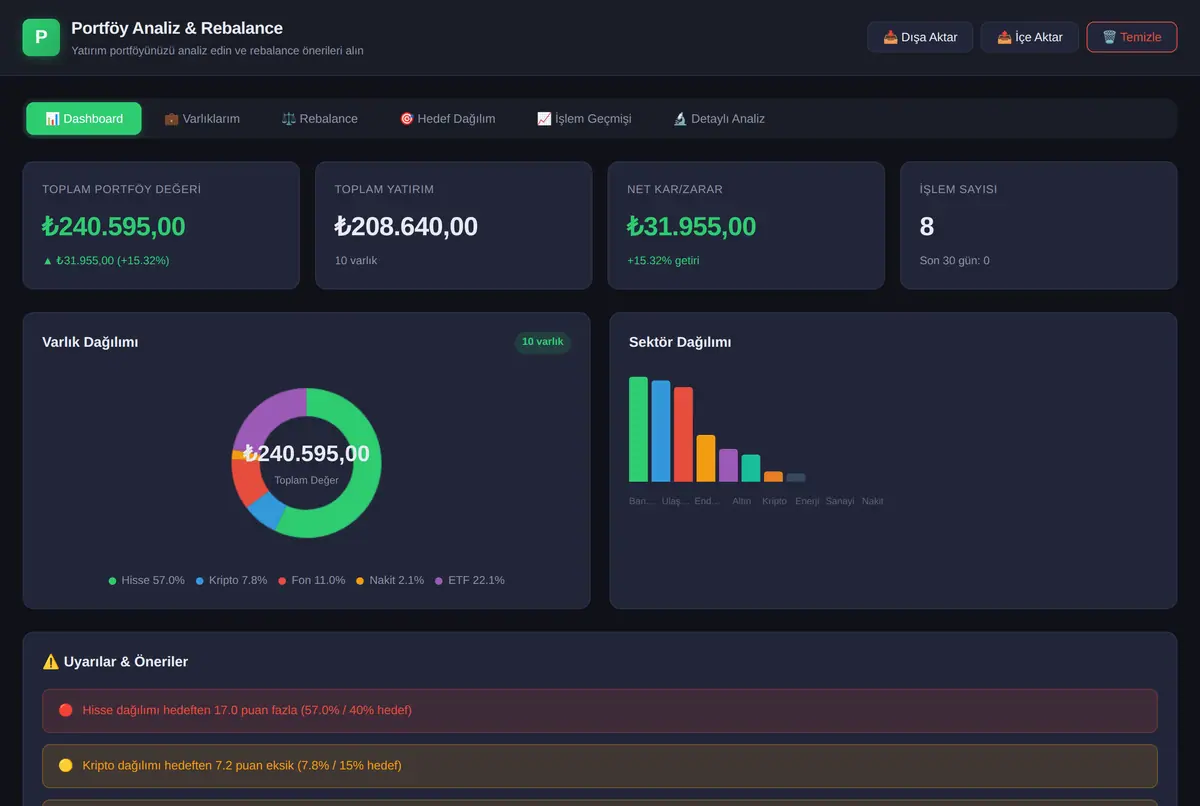The height and width of the screenshot is (806, 1200).
Task: Select the Hisse 57.0% legend entry
Action: coord(146,580)
